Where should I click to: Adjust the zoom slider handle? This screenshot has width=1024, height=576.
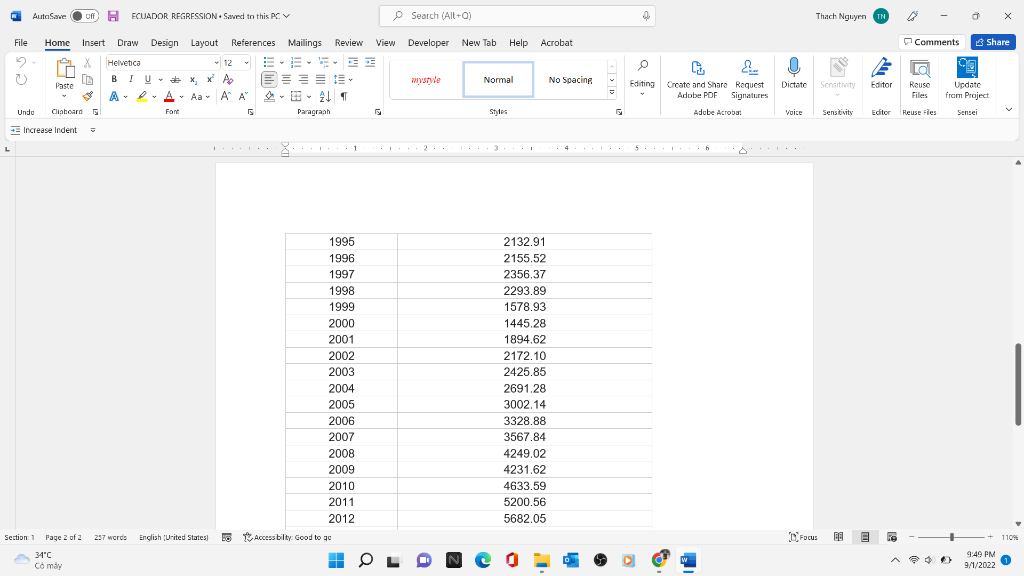point(952,537)
